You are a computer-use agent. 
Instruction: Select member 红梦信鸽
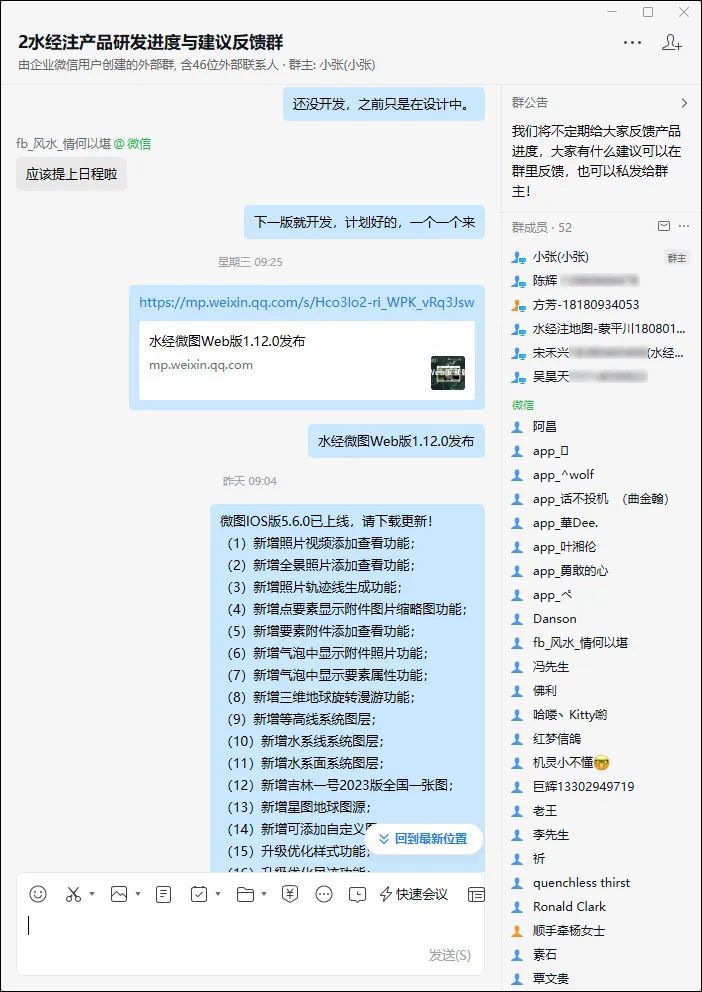pyautogui.click(x=601, y=739)
